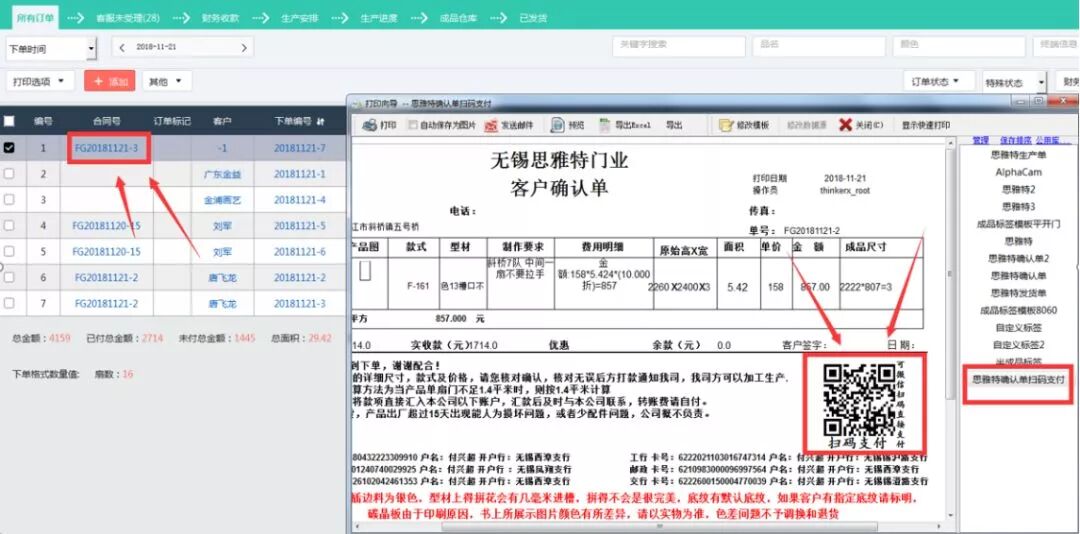
Task: Switch to 生产进度 tab
Action: point(379,18)
